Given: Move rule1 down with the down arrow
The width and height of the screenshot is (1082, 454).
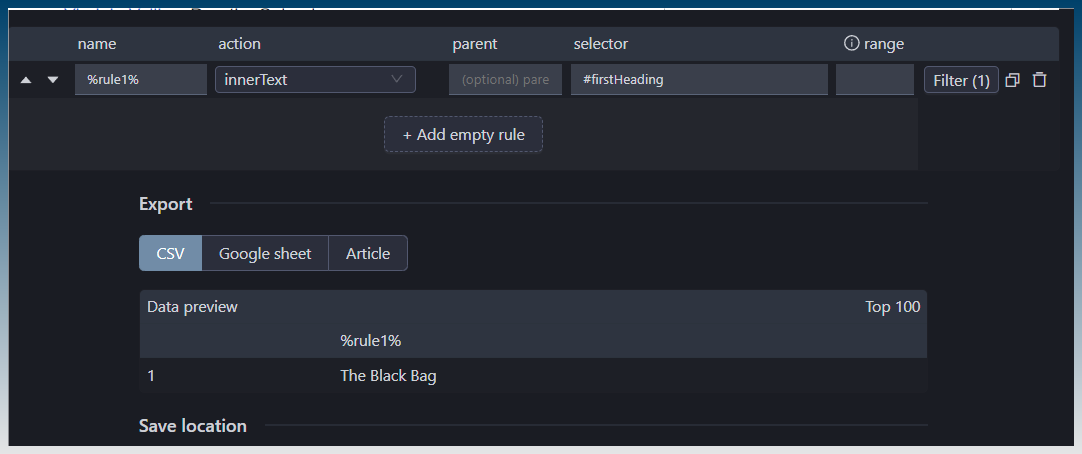Looking at the screenshot, I should pos(53,80).
